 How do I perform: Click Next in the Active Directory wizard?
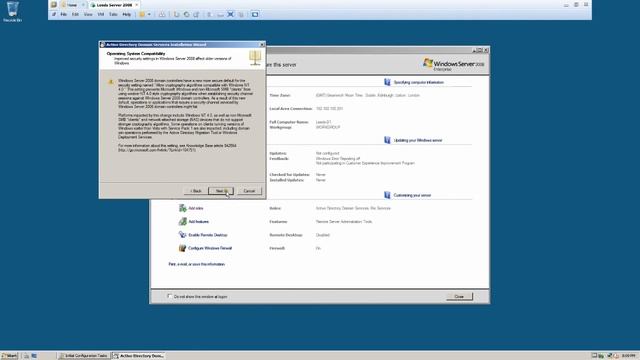tap(221, 191)
